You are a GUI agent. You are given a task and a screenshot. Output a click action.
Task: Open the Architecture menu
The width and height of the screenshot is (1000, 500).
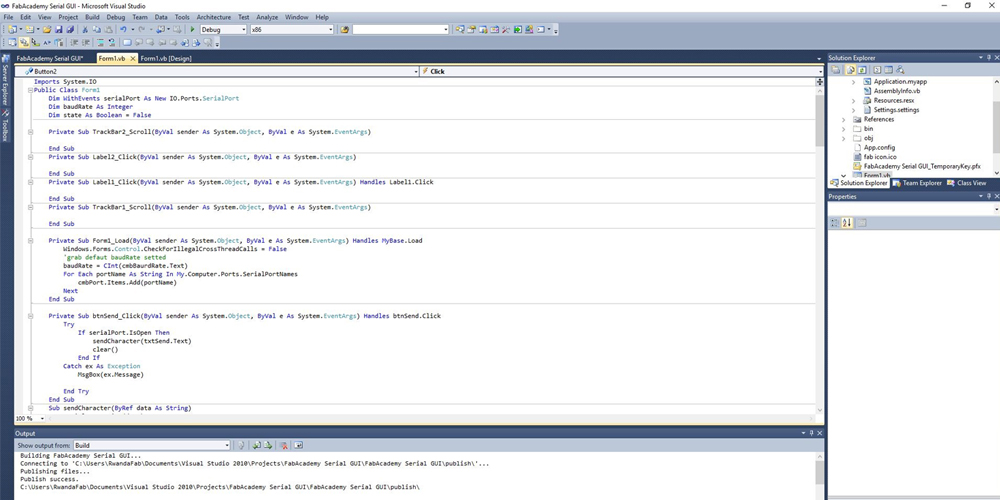[x=214, y=17]
